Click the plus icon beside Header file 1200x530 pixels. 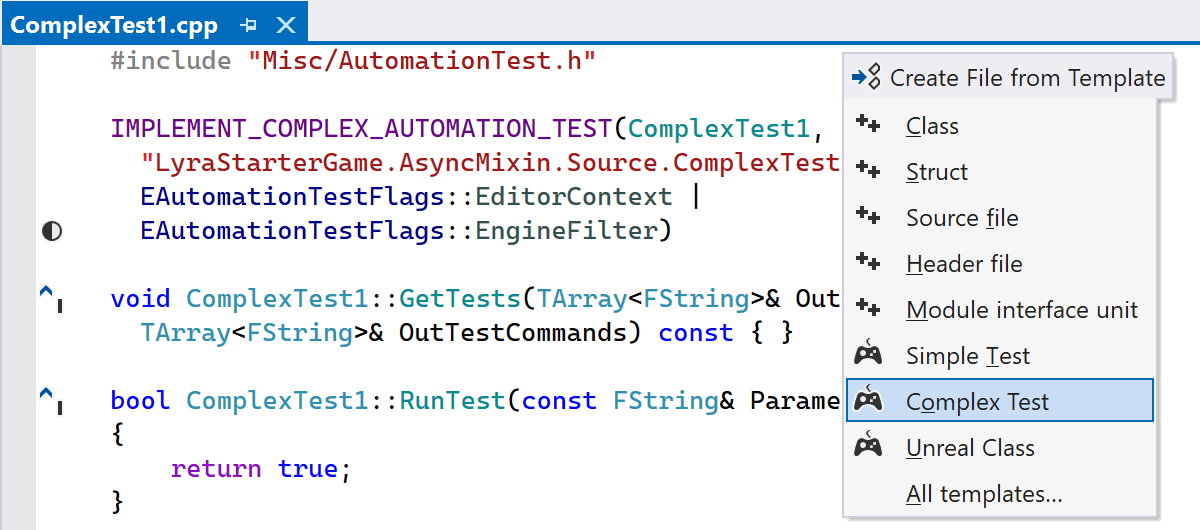[868, 263]
